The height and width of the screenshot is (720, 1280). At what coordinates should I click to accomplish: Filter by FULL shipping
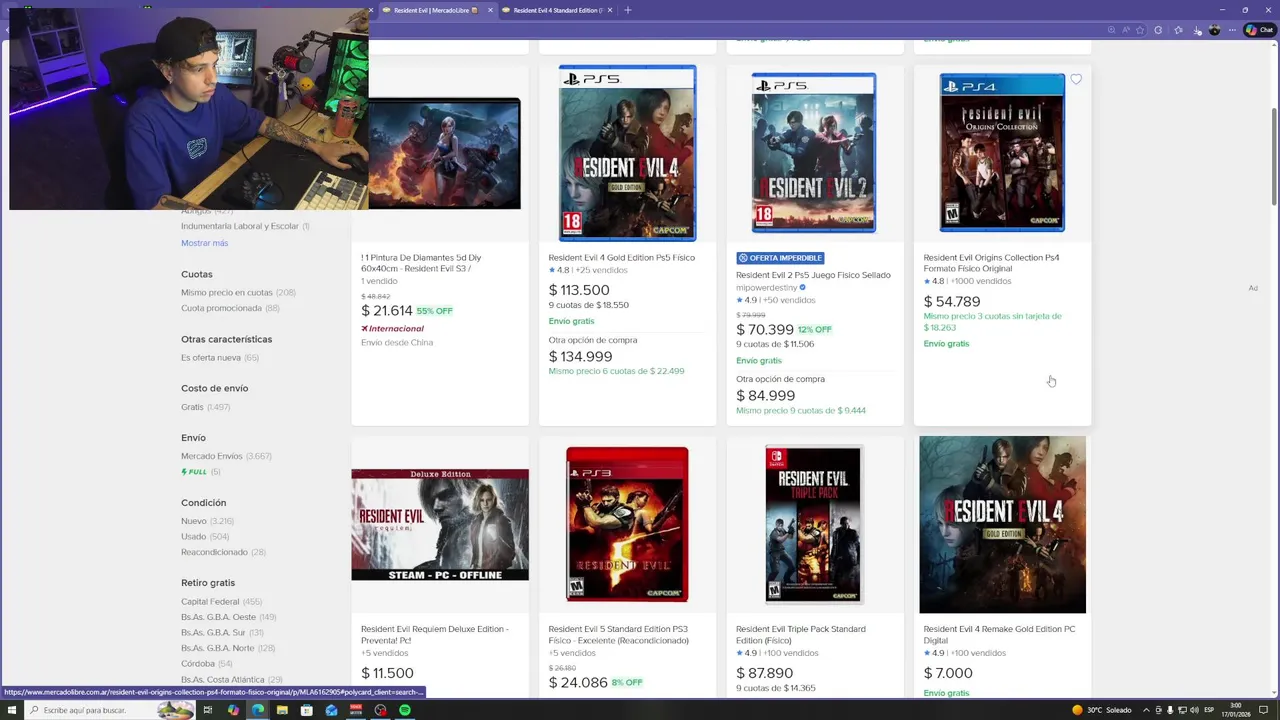[x=200, y=472]
